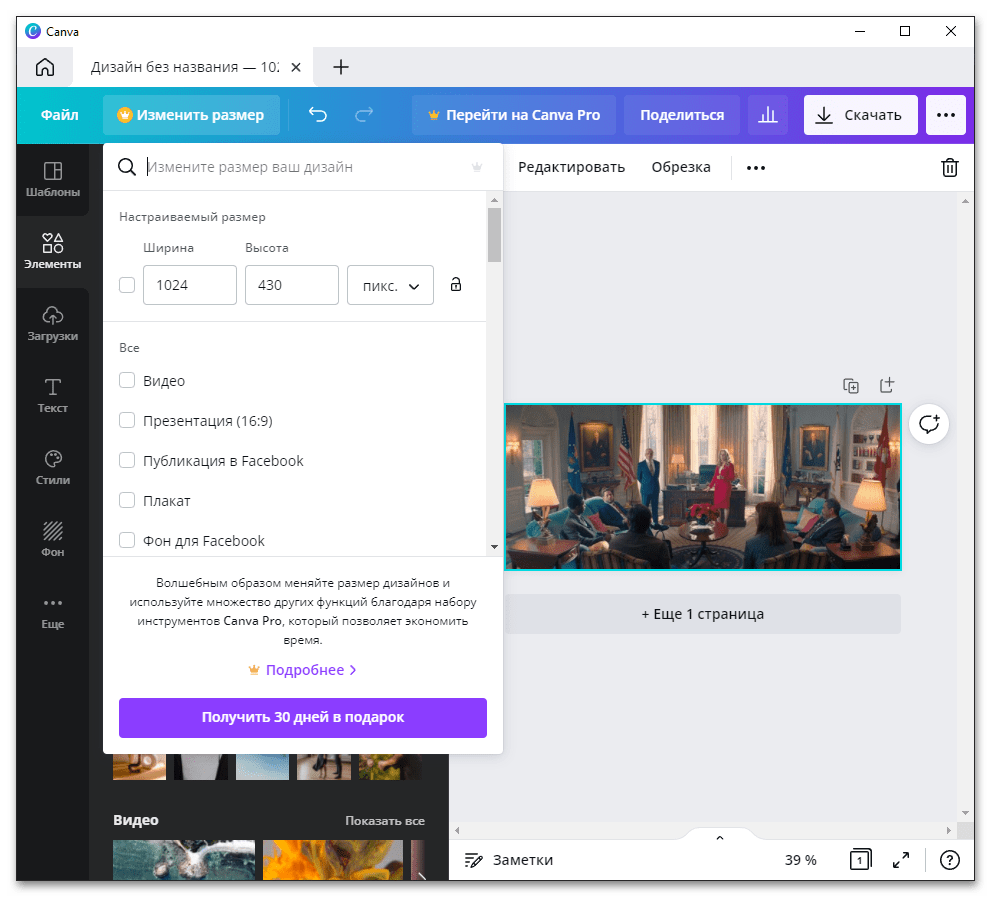This screenshot has width=991, height=897.
Task: Open the 39 % zoom control
Action: [800, 860]
